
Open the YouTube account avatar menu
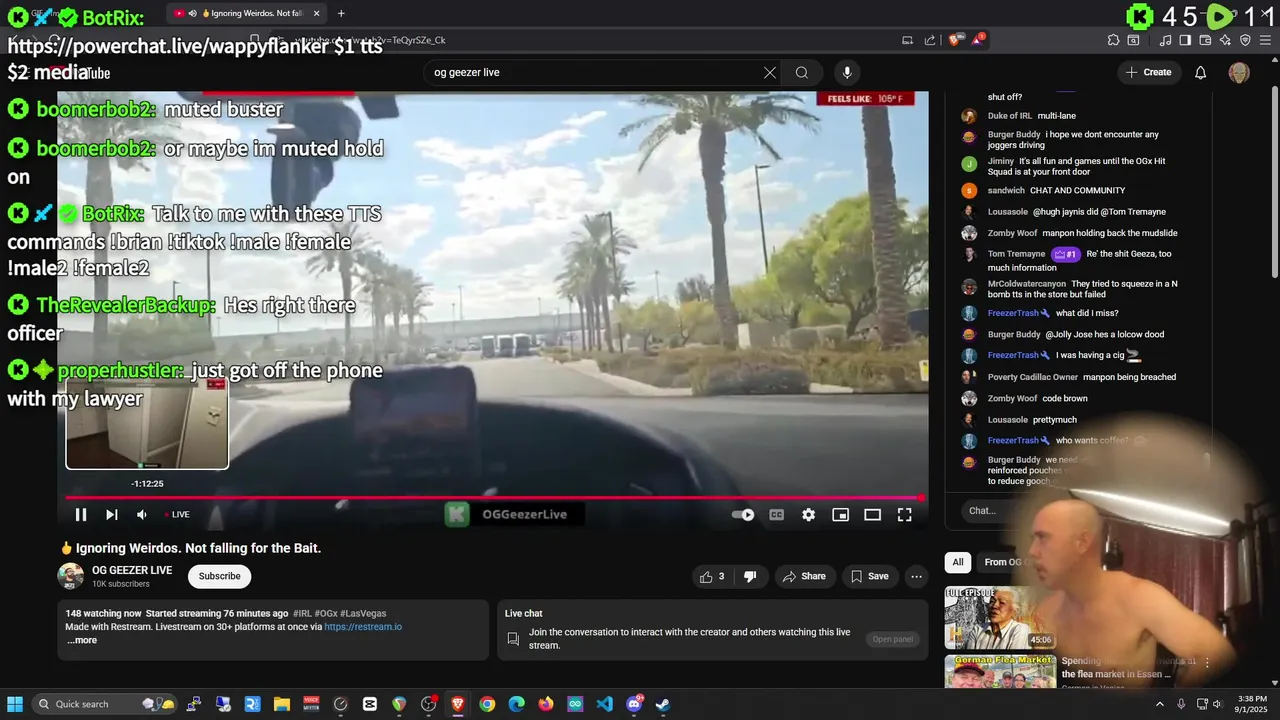[1239, 72]
